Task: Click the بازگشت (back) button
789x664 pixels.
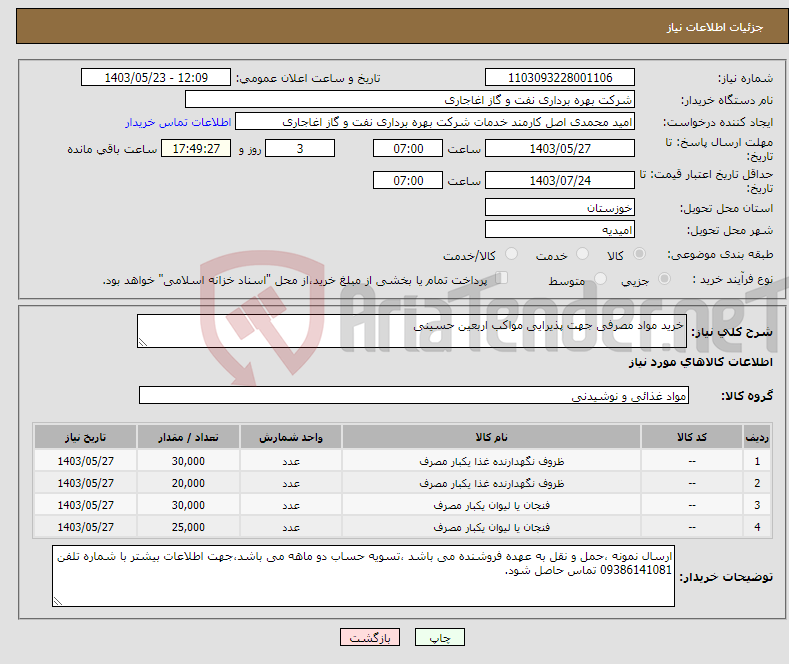Action: [370, 637]
